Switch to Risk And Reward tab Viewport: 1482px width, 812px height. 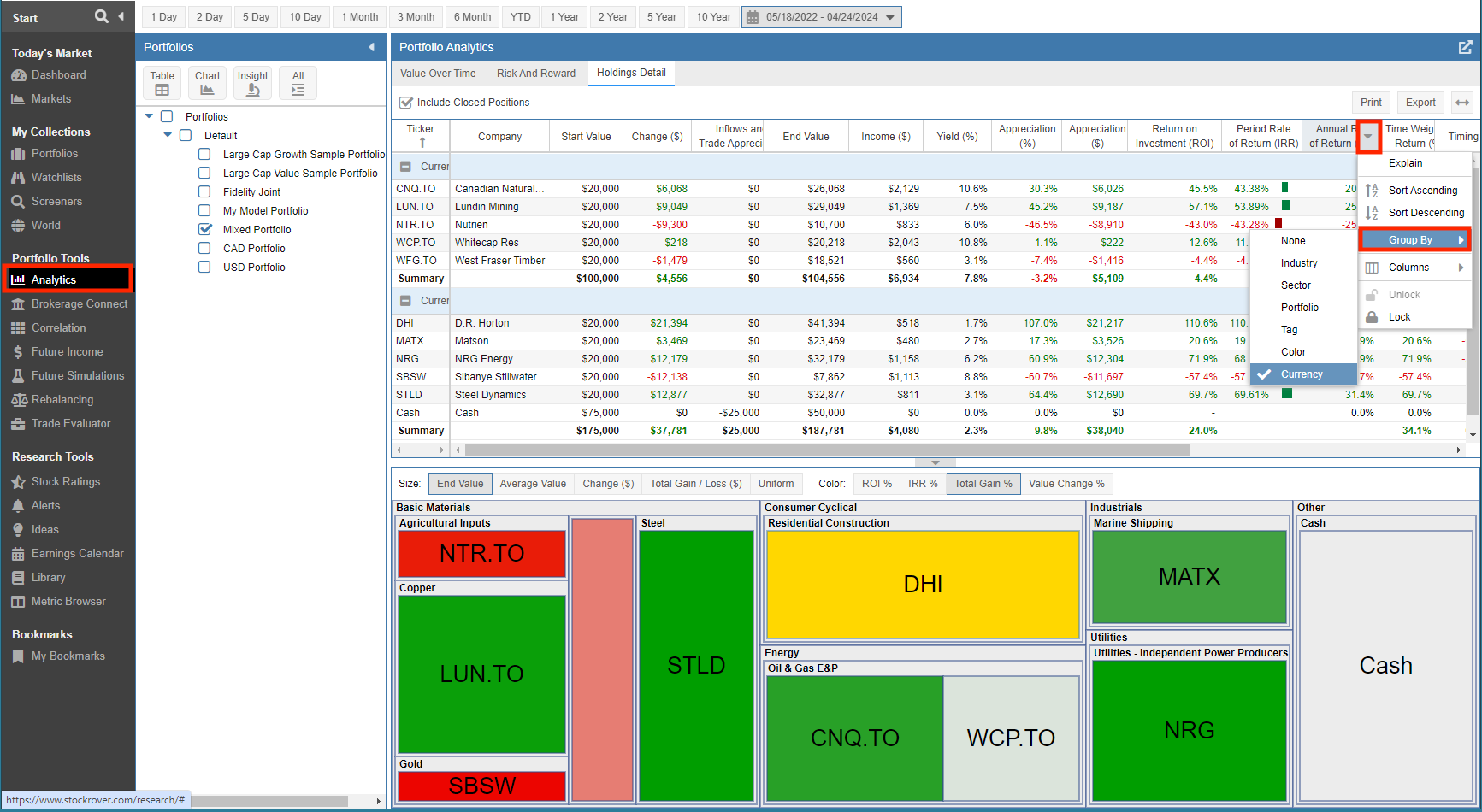536,74
